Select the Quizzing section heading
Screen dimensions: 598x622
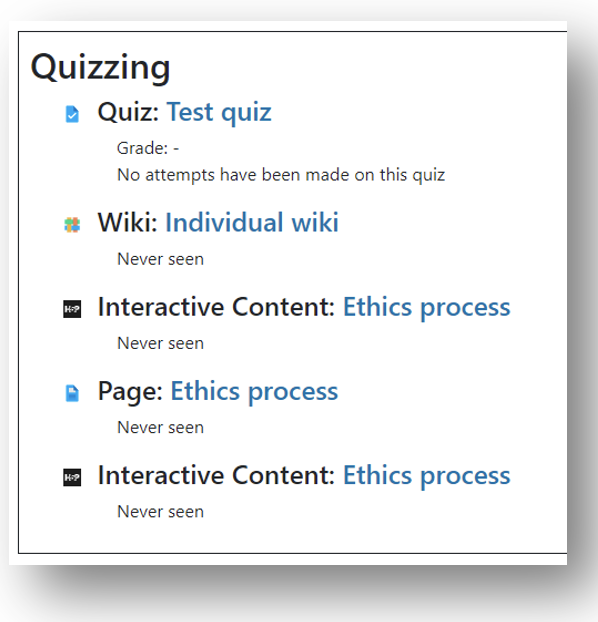[x=100, y=67]
